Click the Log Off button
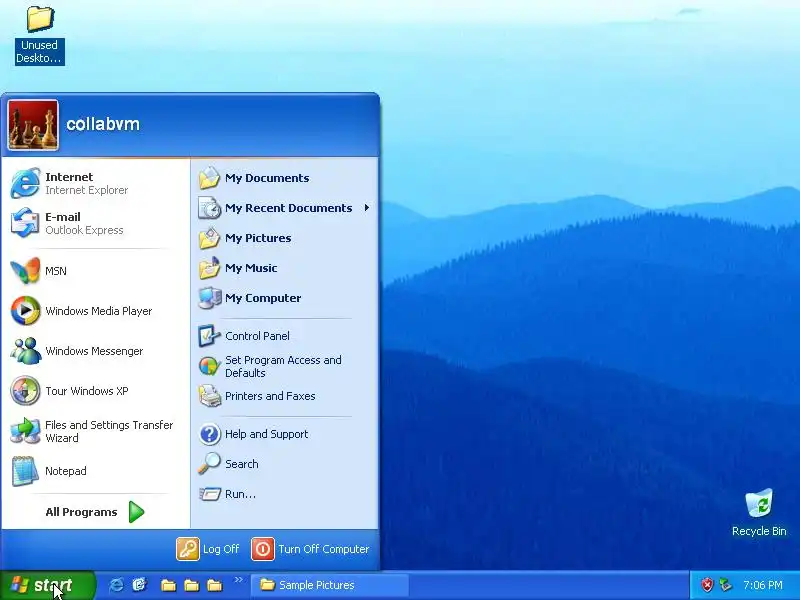800x600 pixels. pyautogui.click(x=208, y=549)
